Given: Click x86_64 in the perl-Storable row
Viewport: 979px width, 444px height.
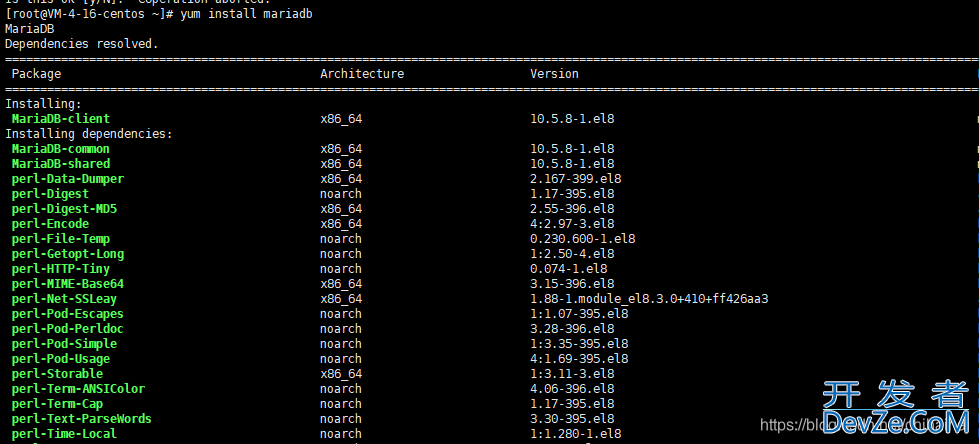Looking at the screenshot, I should (341, 373).
